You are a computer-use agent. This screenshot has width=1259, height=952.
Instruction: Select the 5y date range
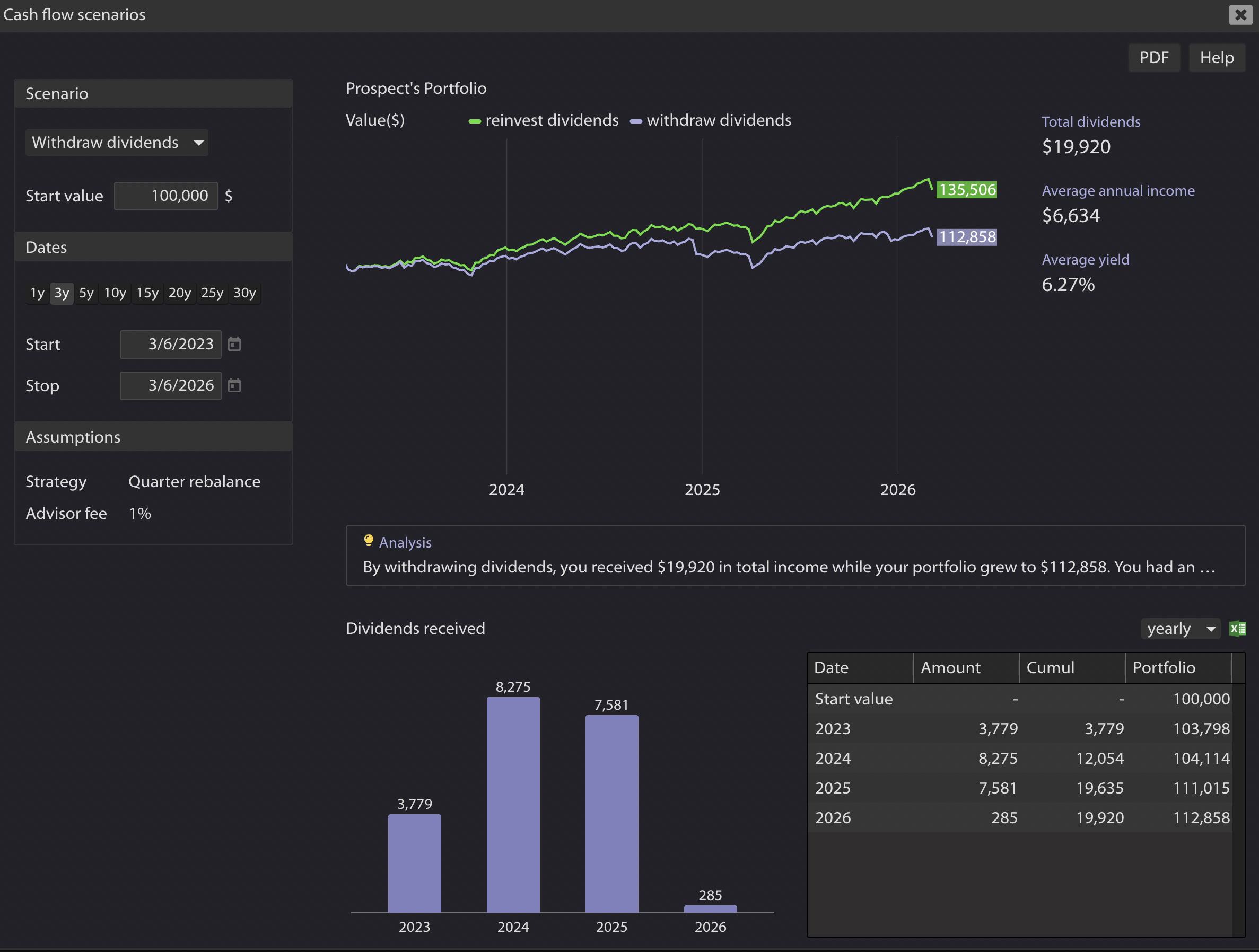tap(86, 293)
